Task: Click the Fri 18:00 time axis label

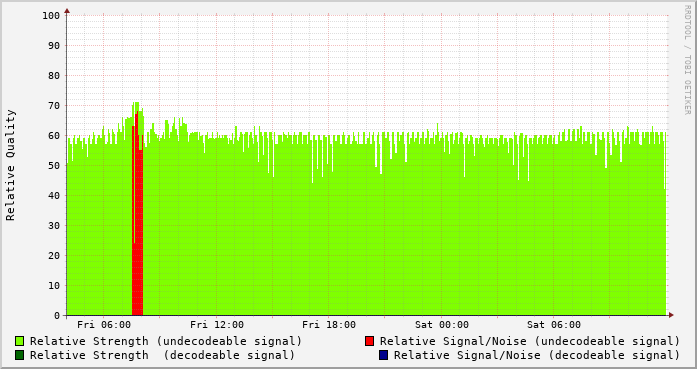Action: (x=329, y=325)
